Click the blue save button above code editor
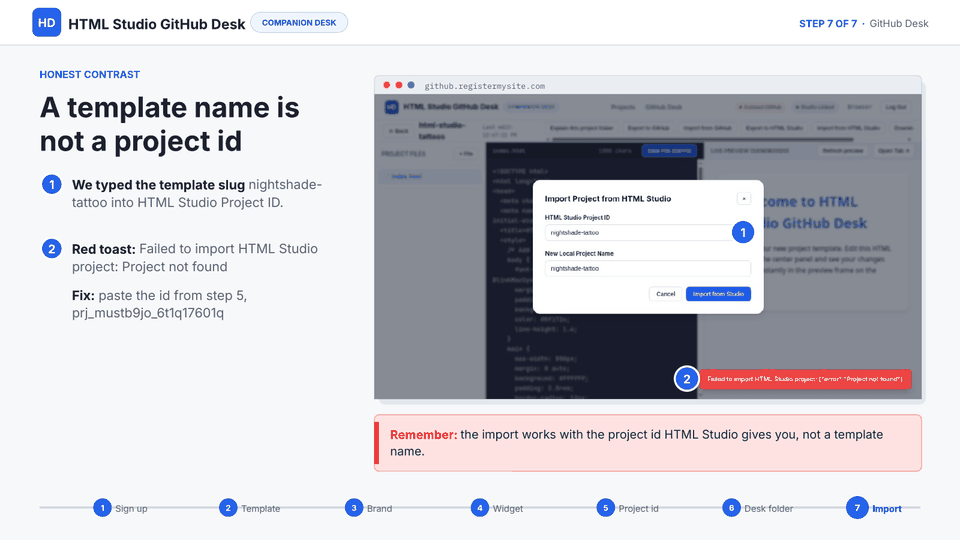This screenshot has width=960, height=540. coord(669,151)
